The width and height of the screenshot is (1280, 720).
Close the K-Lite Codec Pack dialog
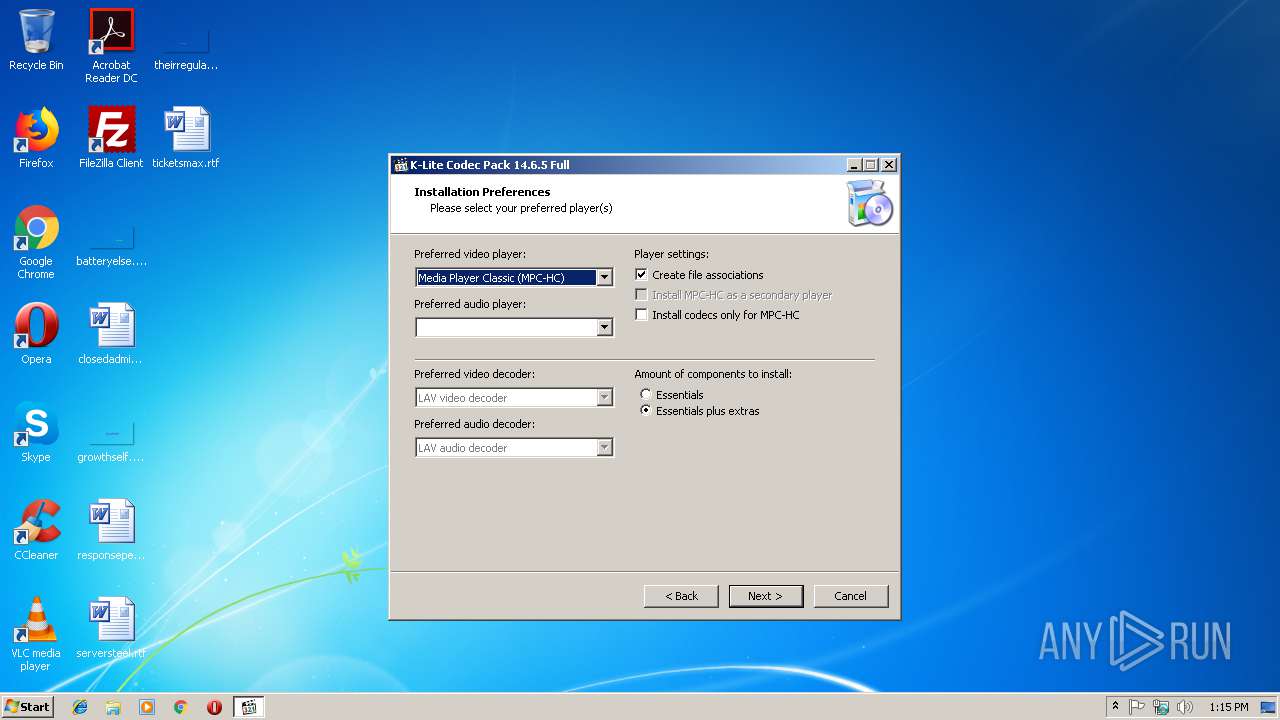click(x=888, y=165)
